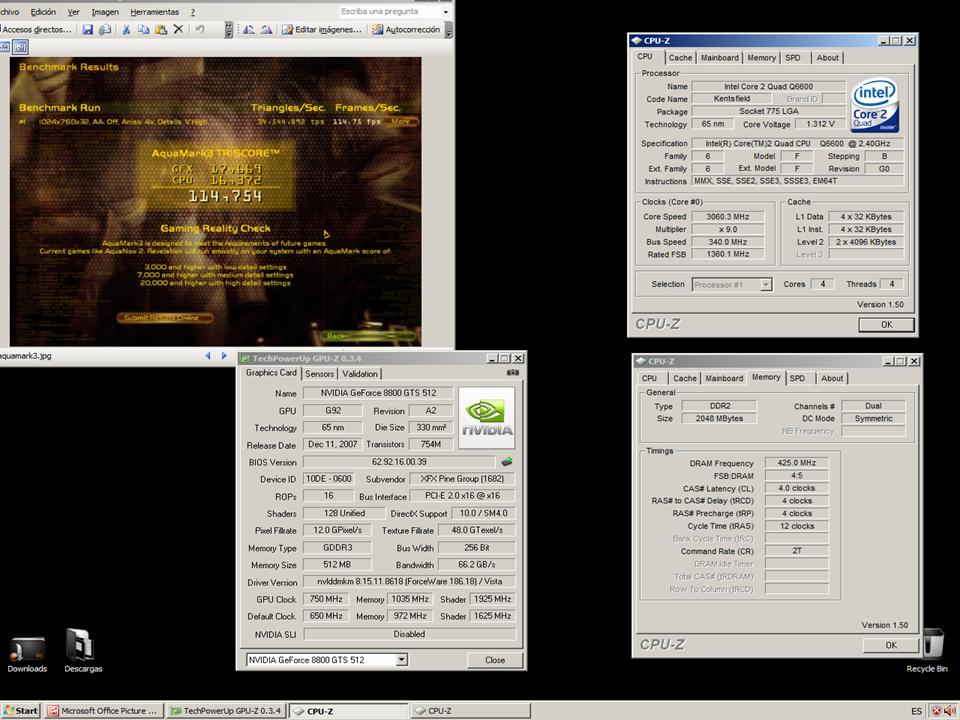Switch to TechPowerUp GPU-Z taskbar item
Image resolution: width=960 pixels, height=720 pixels.
[x=225, y=711]
